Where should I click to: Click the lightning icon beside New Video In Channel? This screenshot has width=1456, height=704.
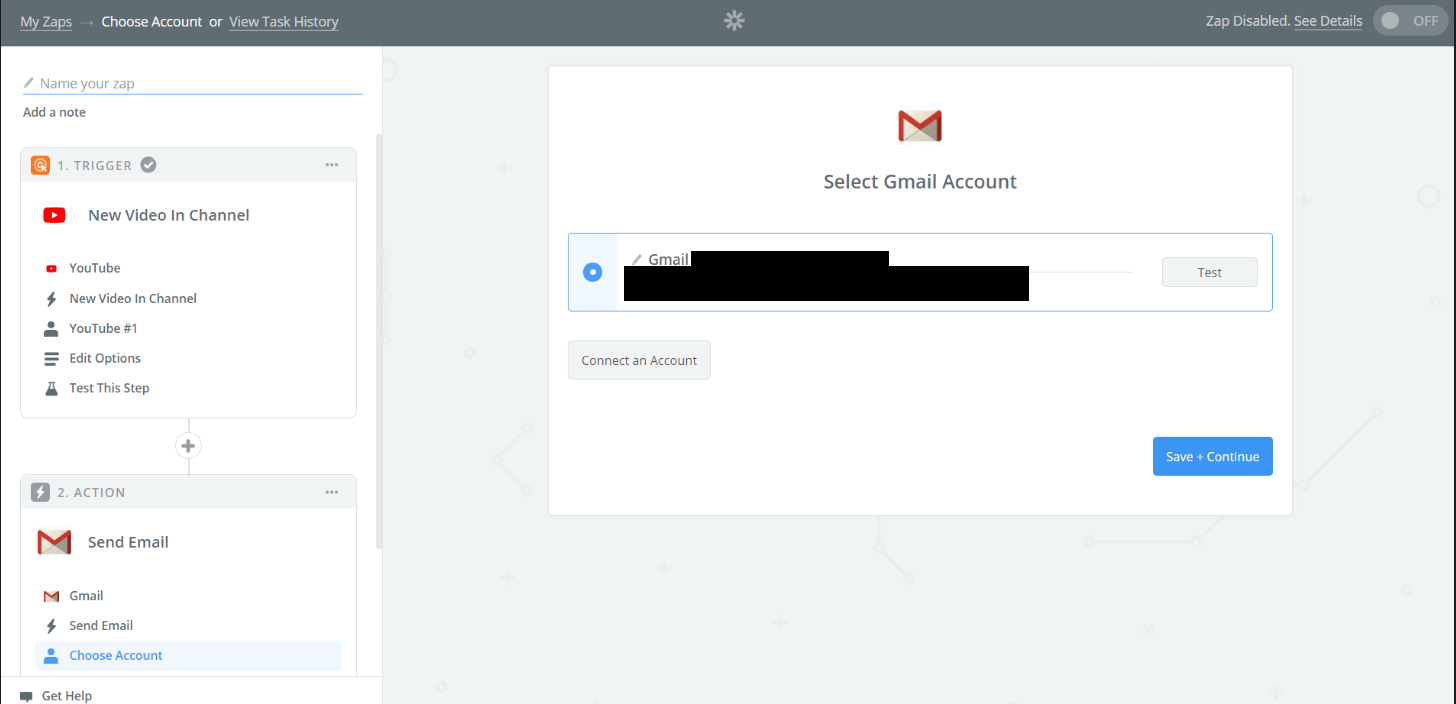tap(51, 298)
